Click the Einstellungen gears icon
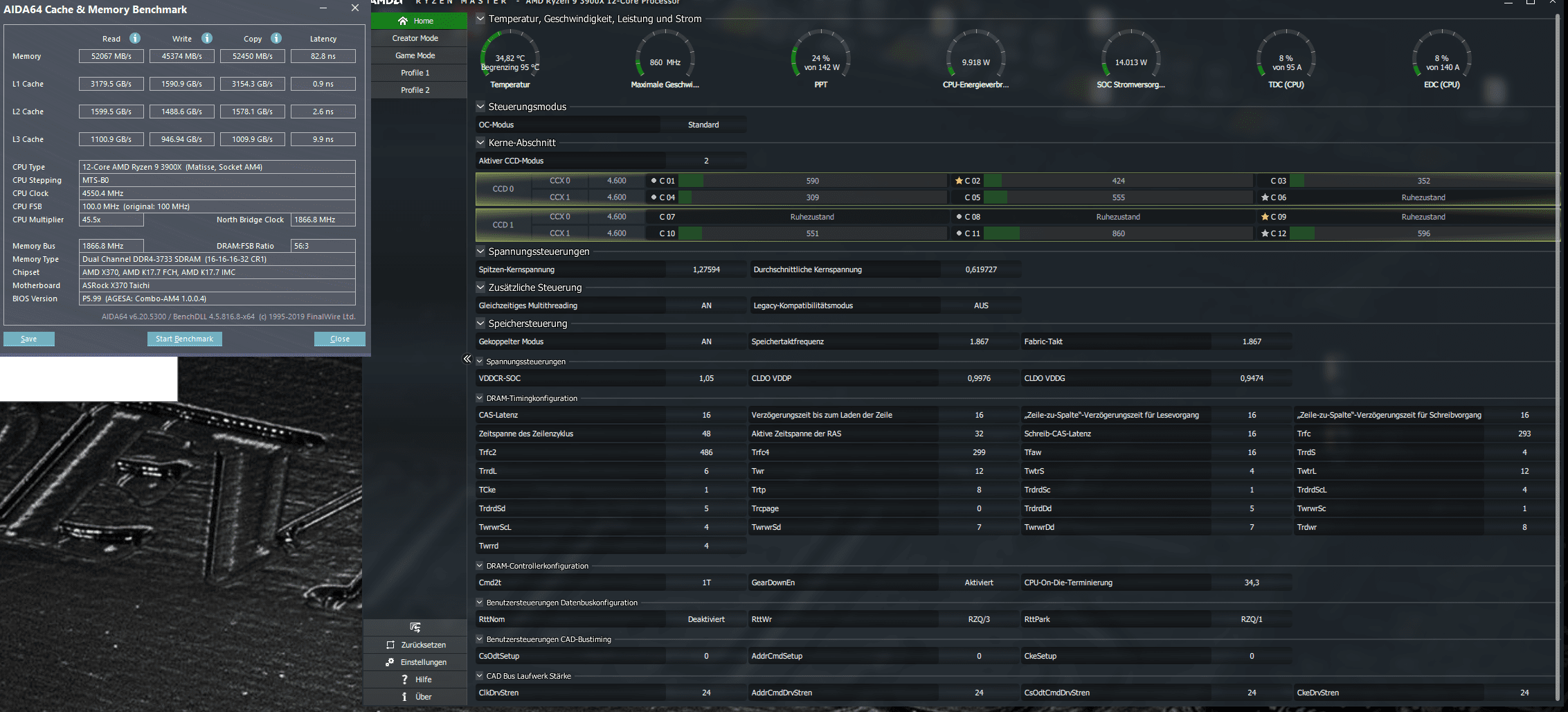The height and width of the screenshot is (712, 1568). point(390,662)
